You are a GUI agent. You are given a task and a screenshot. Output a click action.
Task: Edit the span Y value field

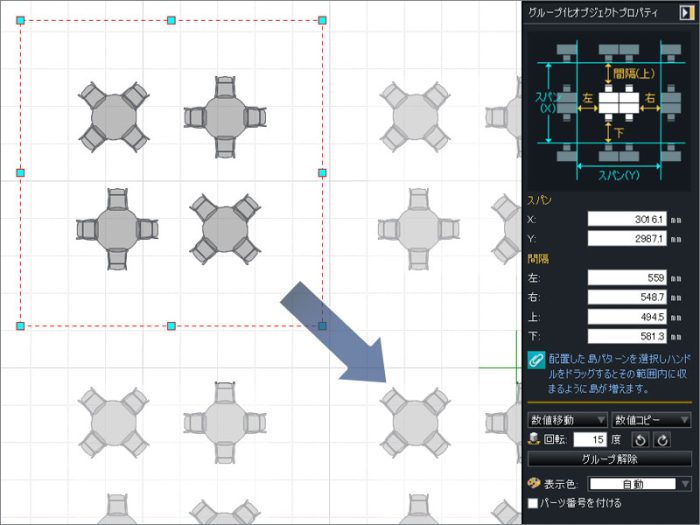click(x=627, y=238)
